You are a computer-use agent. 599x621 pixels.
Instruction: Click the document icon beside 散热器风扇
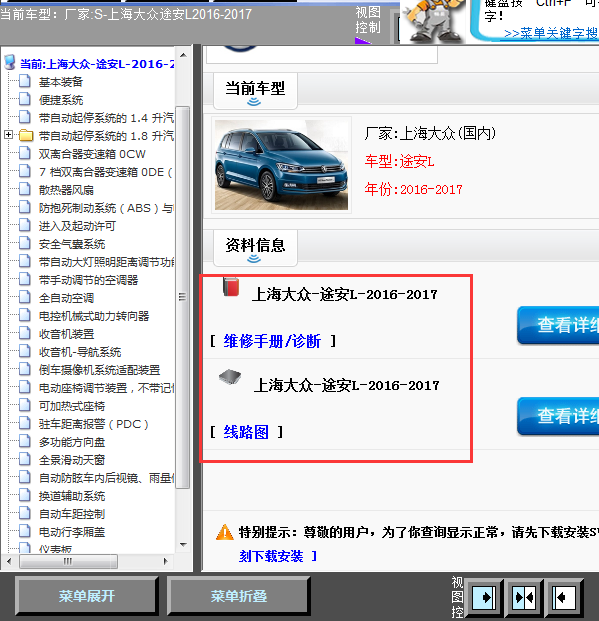(25, 189)
